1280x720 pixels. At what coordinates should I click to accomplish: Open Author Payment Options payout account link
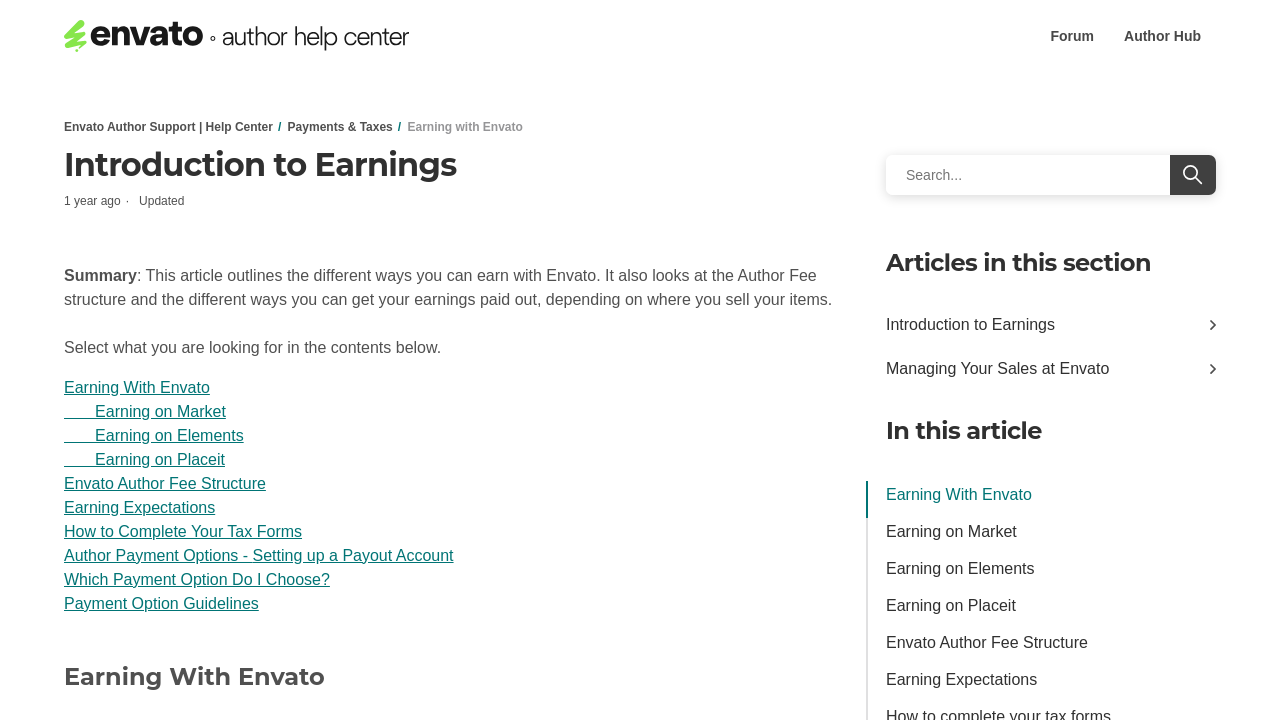pos(258,556)
